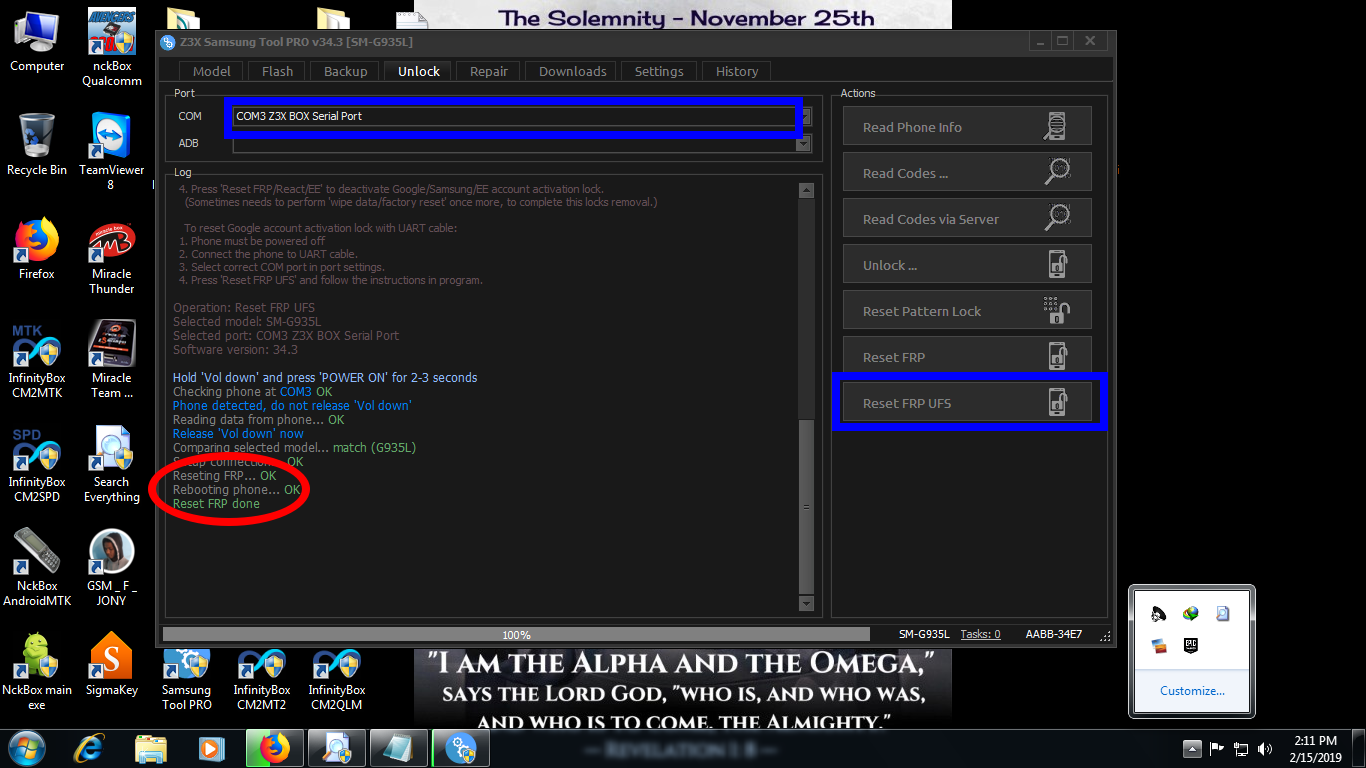Open the COM port dropdown
The height and width of the screenshot is (768, 1366).
tap(805, 116)
